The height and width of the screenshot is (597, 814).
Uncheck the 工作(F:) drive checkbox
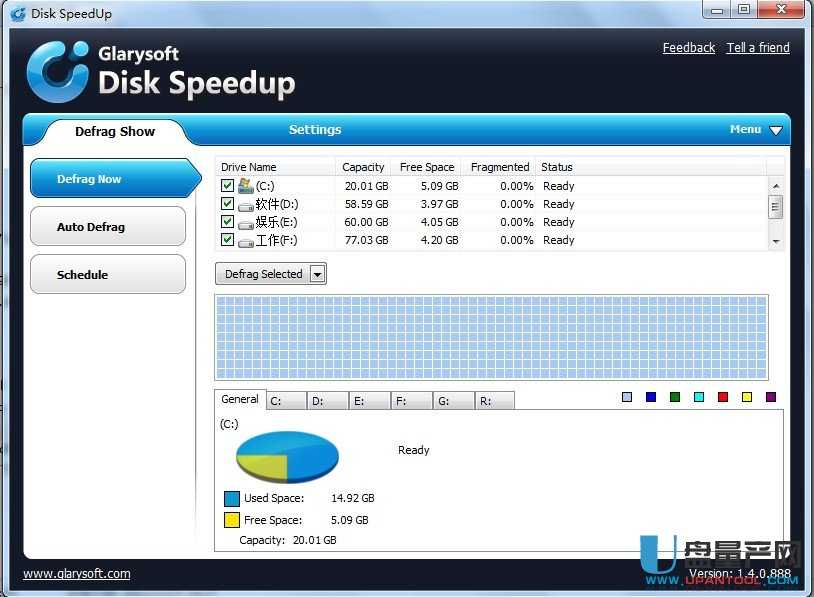(x=227, y=239)
